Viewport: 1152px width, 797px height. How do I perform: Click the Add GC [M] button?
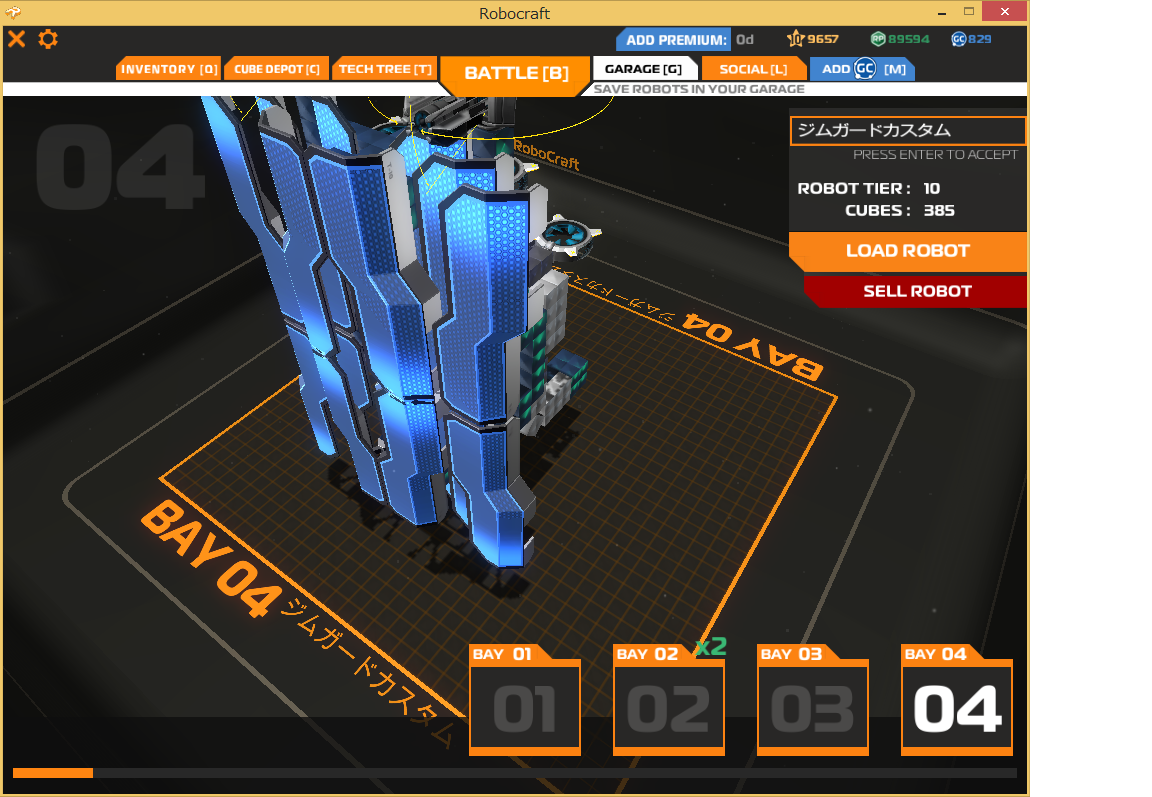click(863, 69)
